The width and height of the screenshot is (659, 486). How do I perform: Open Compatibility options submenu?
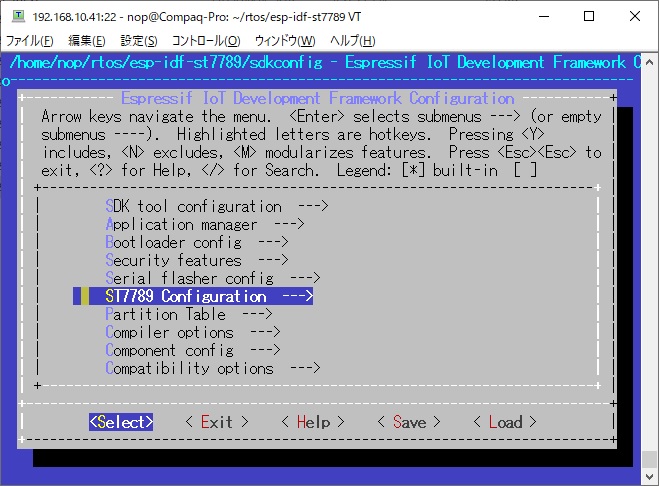[213, 368]
